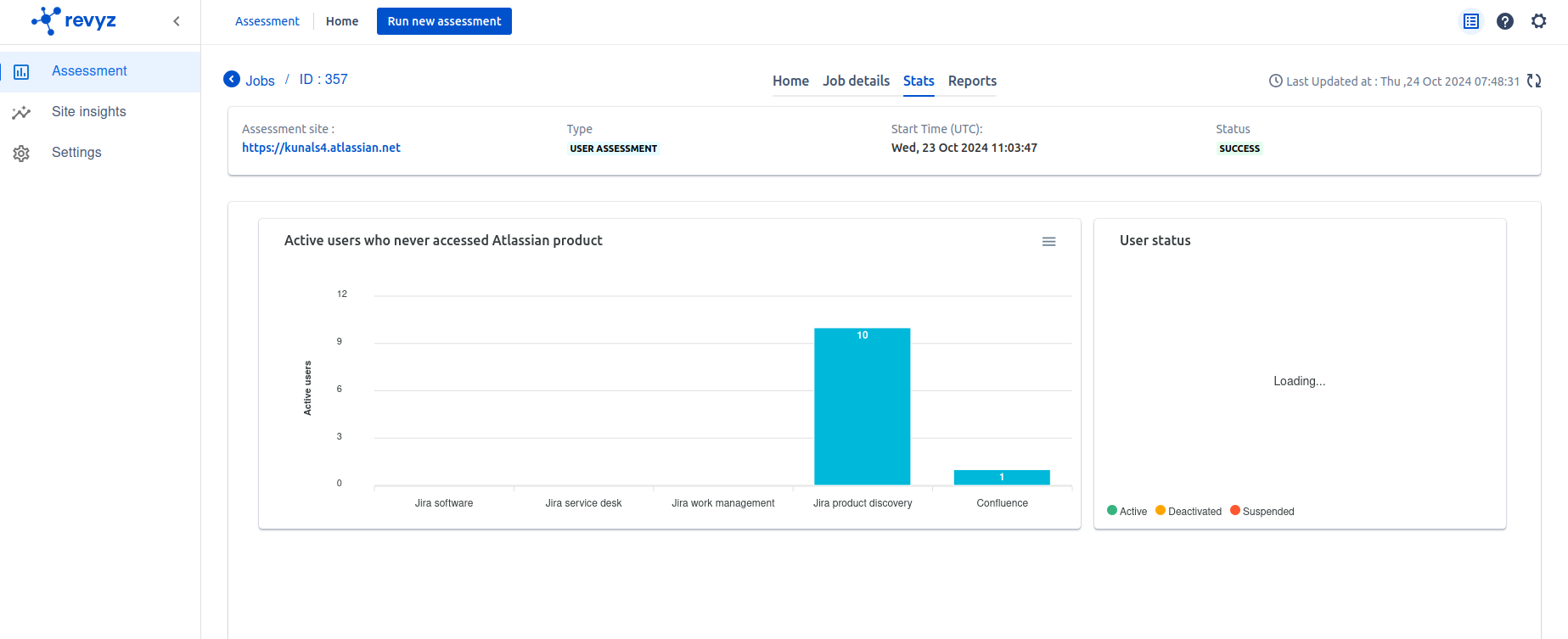
Task: Click the ID : 357 text
Action: (x=323, y=79)
